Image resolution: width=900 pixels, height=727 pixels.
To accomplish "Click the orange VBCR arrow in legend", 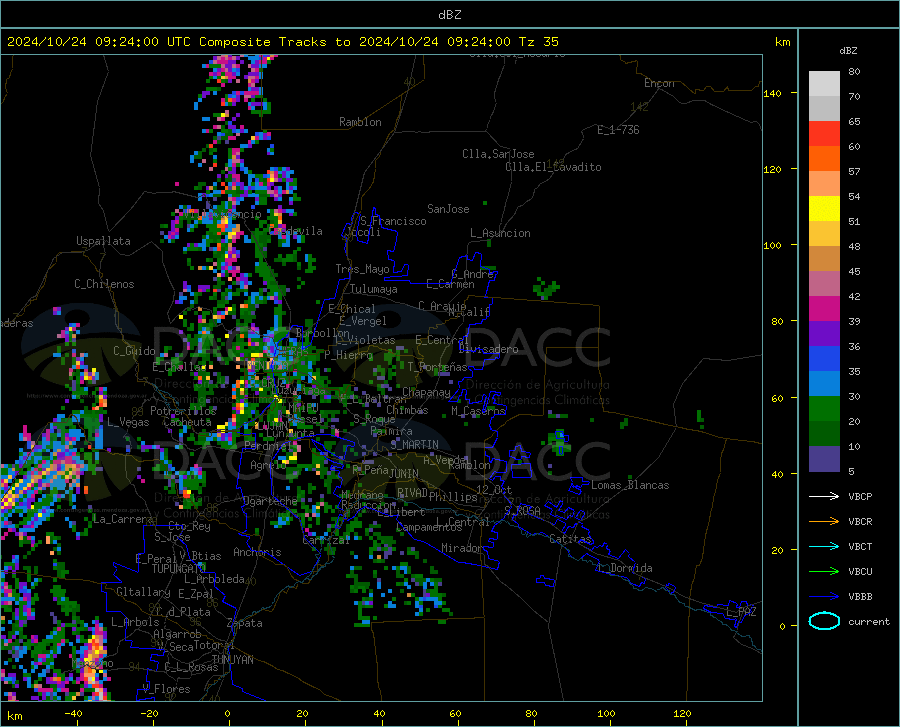I will 824,522.
